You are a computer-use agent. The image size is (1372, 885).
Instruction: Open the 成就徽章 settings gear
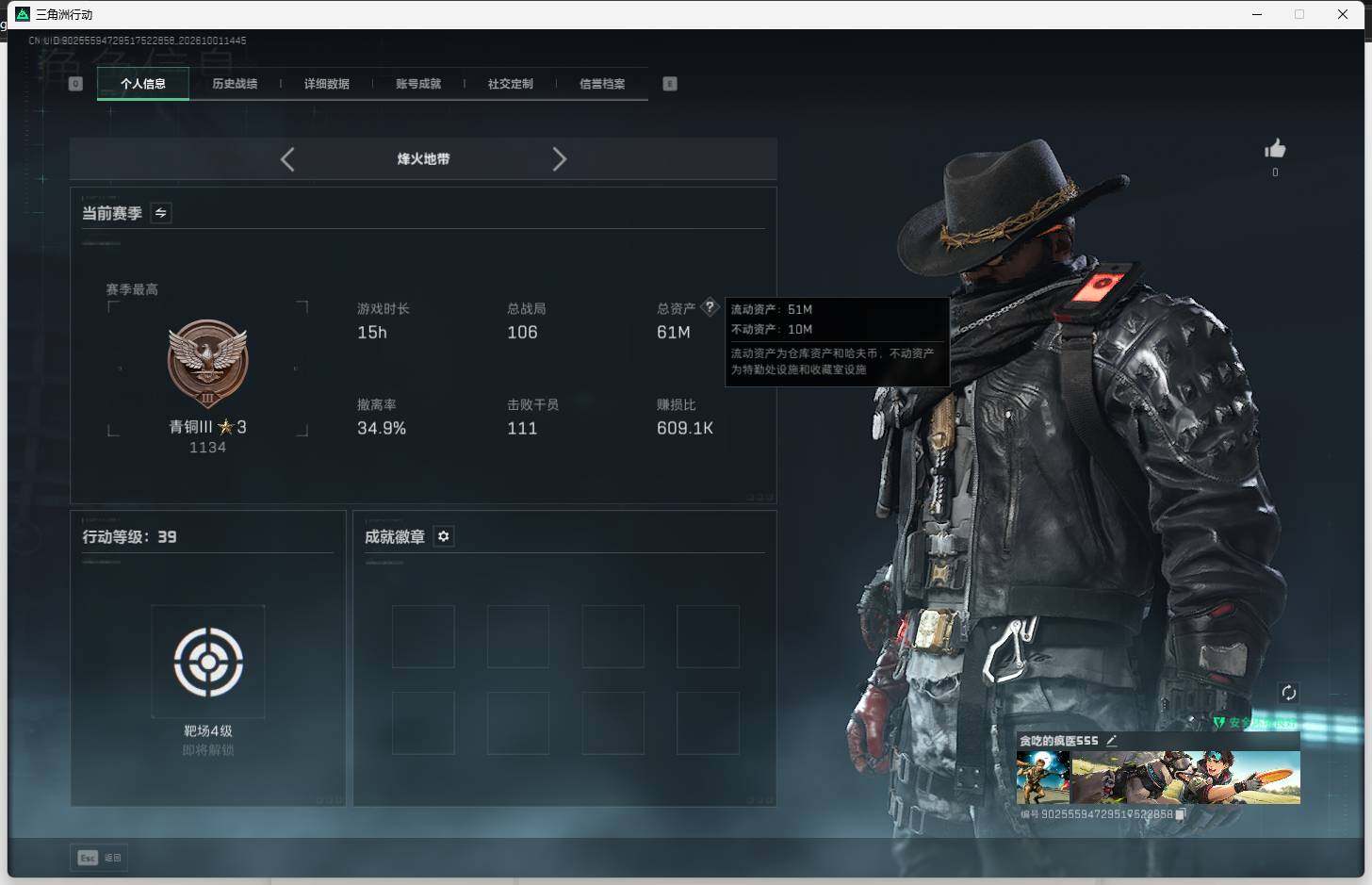pyautogui.click(x=444, y=536)
